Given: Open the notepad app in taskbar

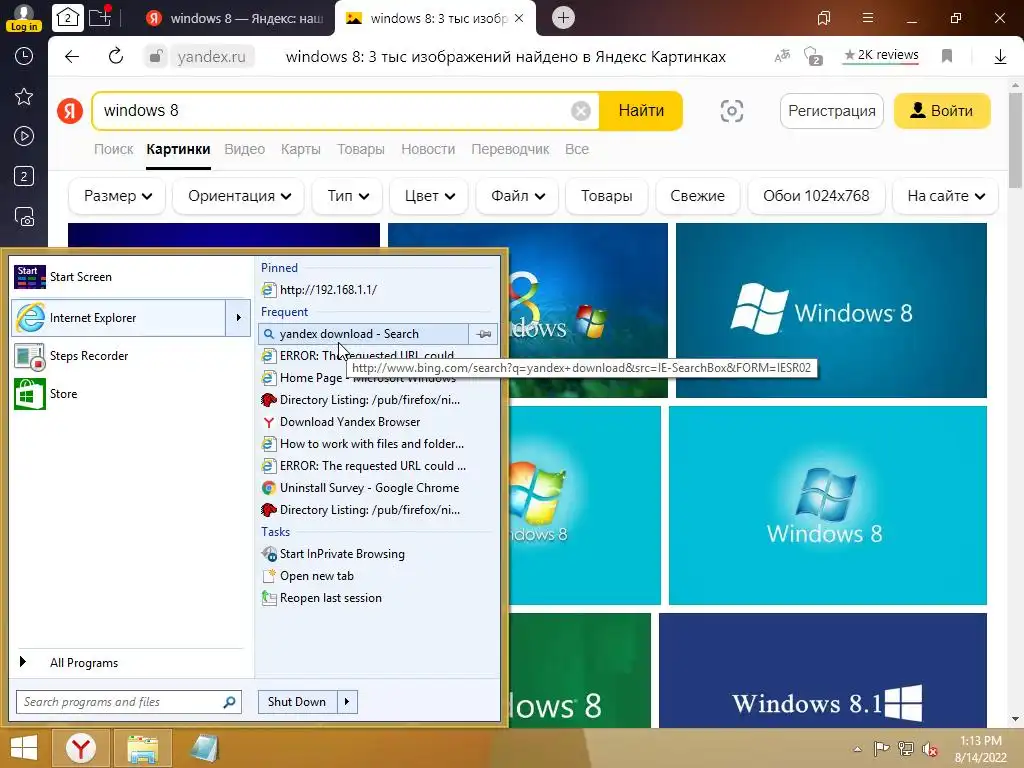Looking at the screenshot, I should point(204,748).
